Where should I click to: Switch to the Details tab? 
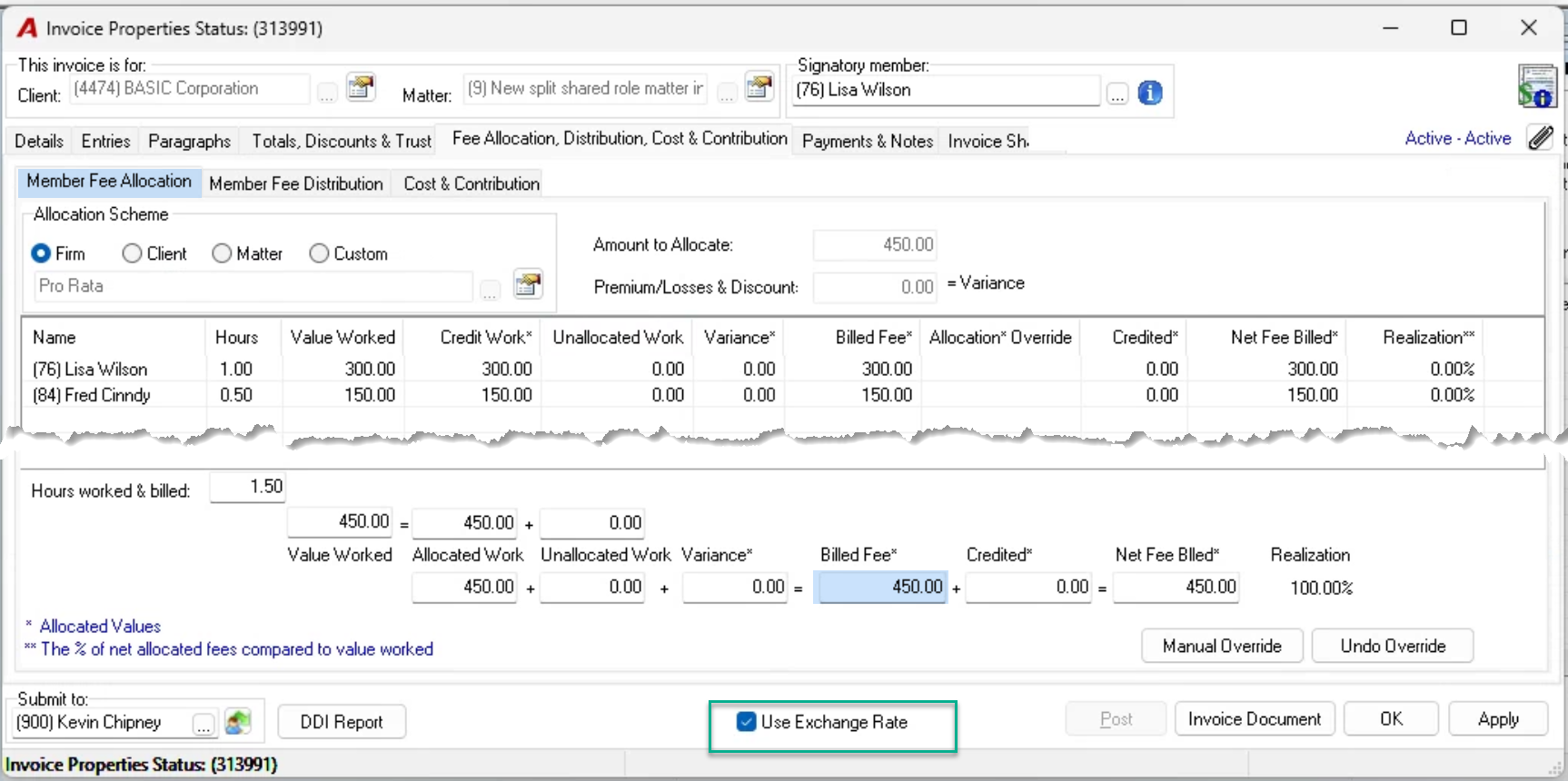(x=39, y=141)
